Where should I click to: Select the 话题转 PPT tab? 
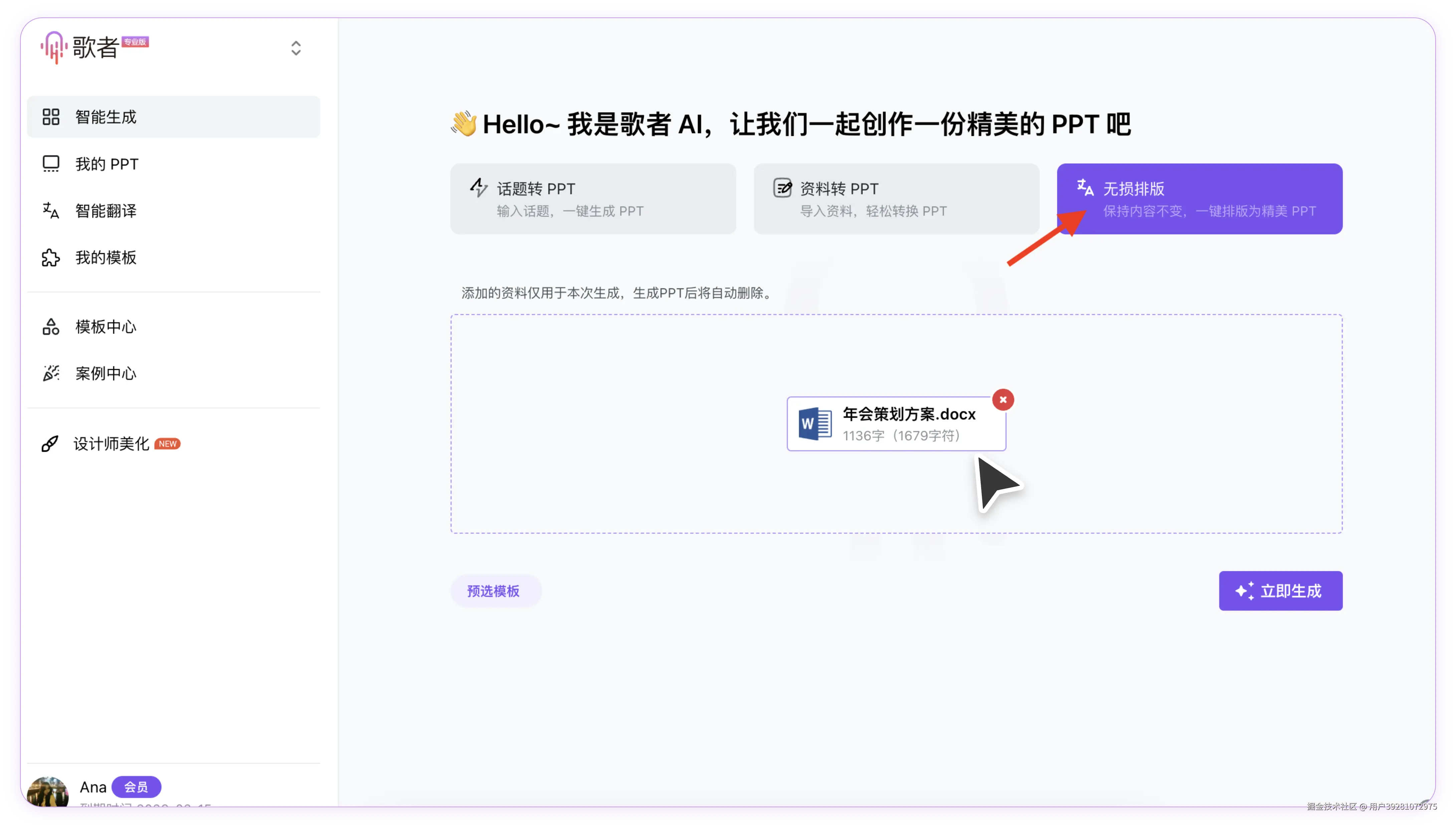point(593,199)
